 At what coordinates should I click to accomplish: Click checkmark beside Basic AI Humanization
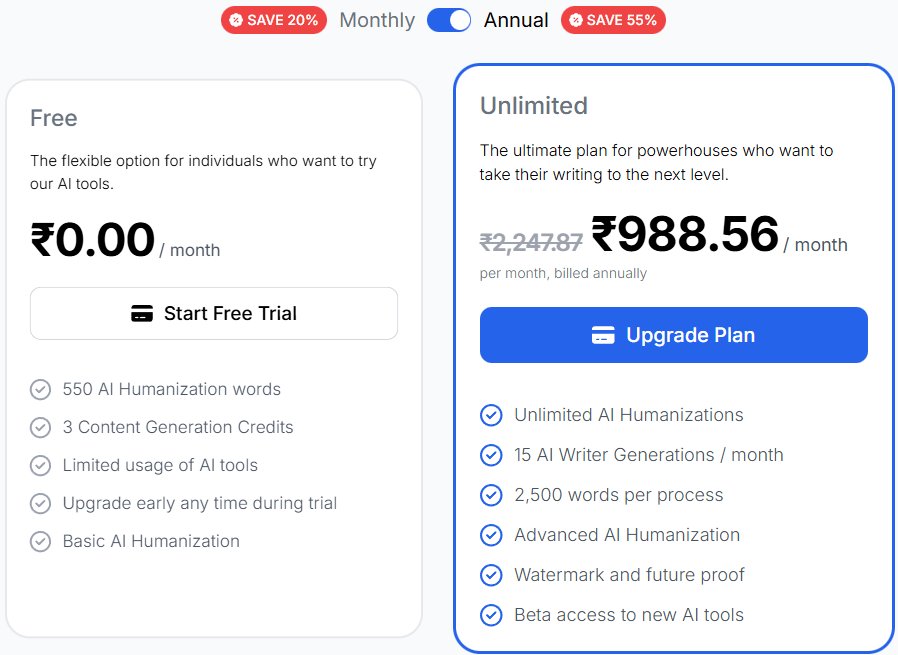pos(41,542)
